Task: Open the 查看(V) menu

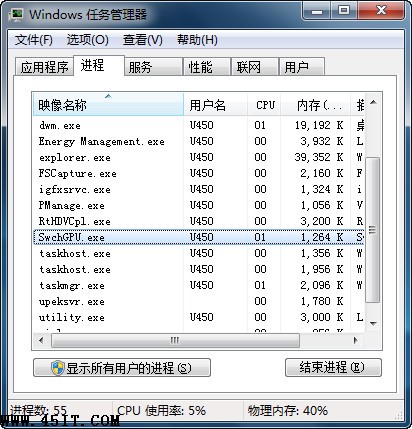Action: coord(143,40)
